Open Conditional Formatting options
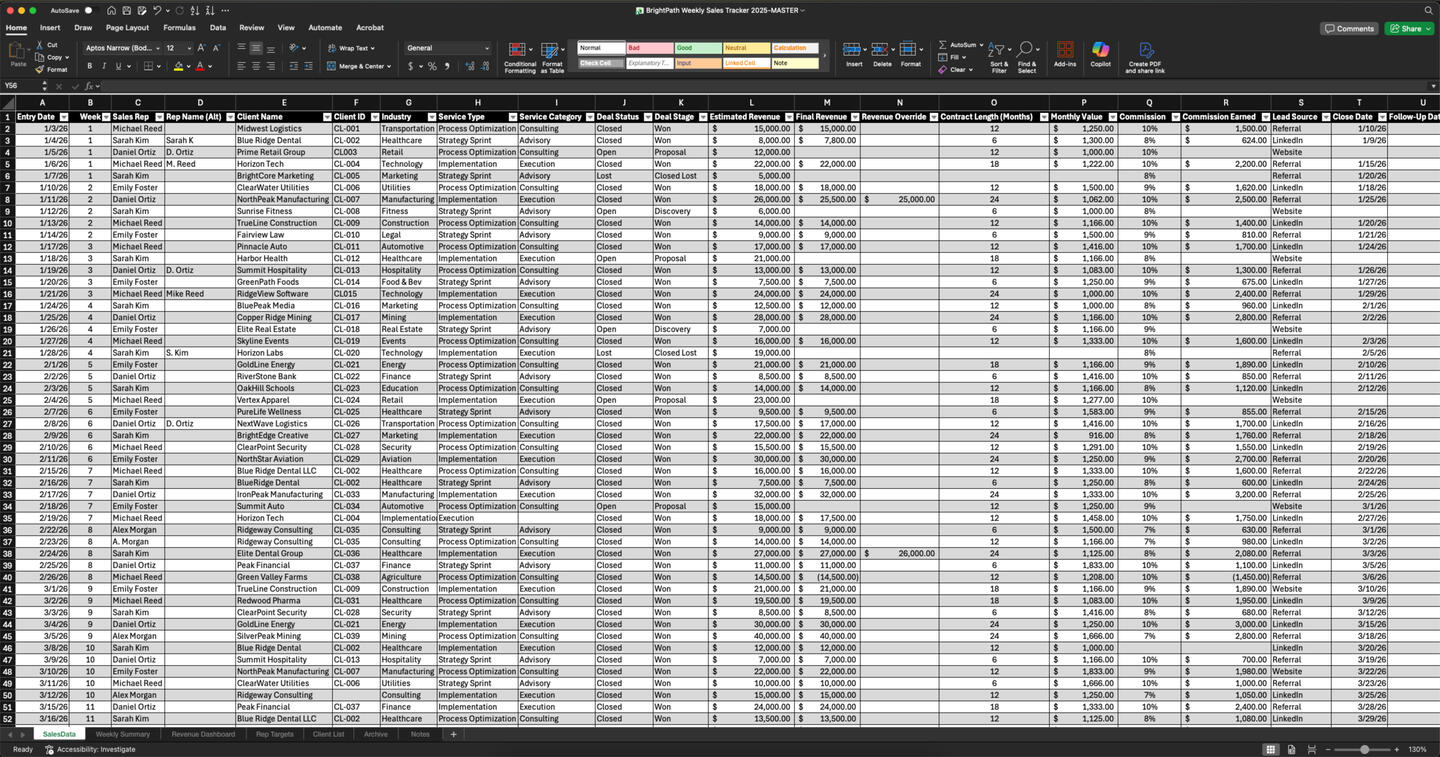This screenshot has width=1440, height=757. click(x=519, y=56)
